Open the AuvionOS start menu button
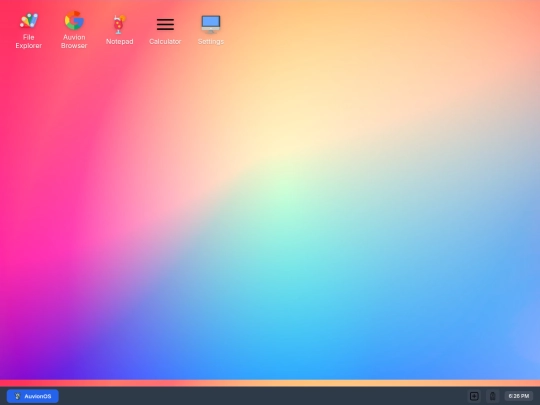The width and height of the screenshot is (540, 405). [x=33, y=396]
